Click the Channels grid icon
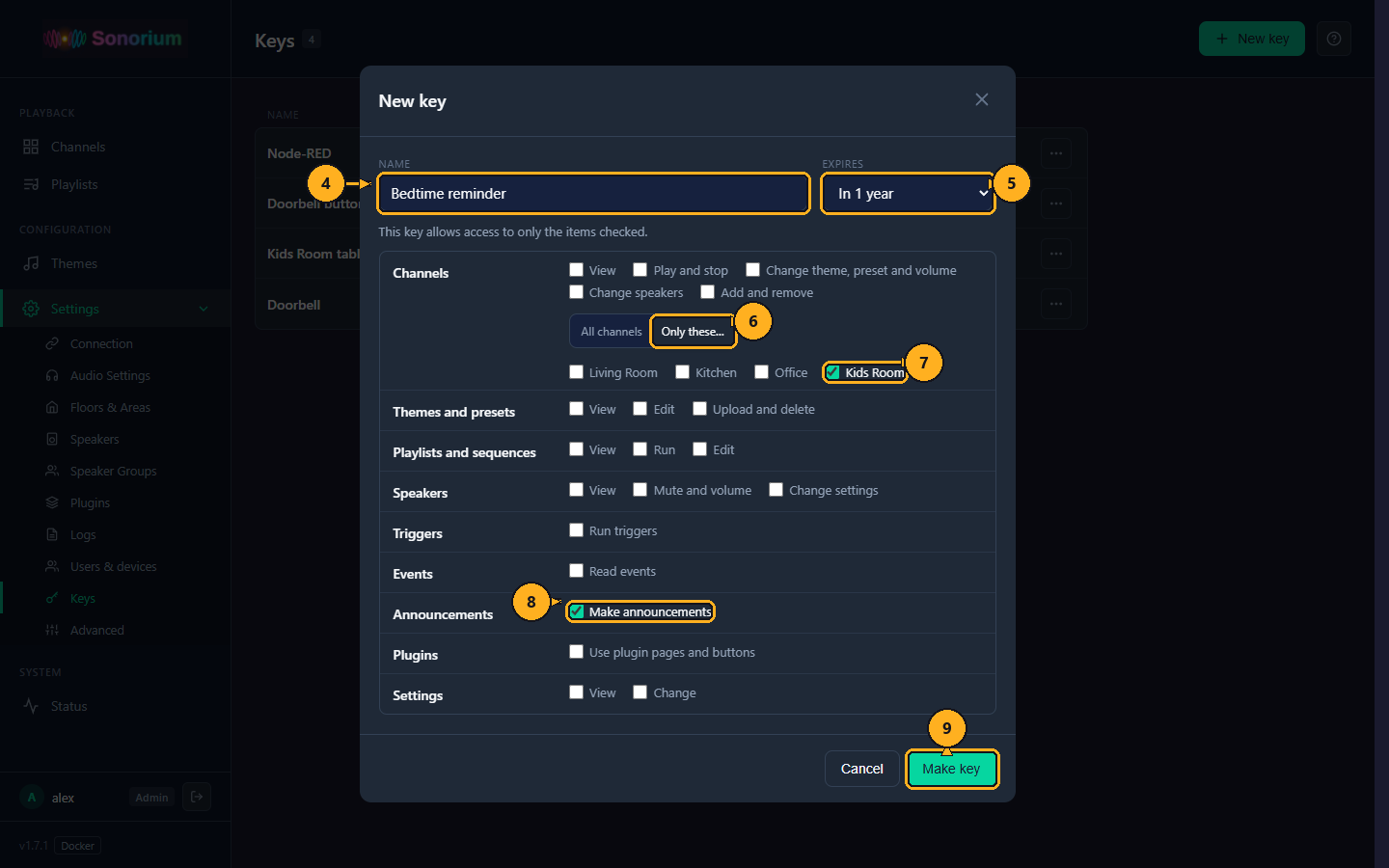Image resolution: width=1389 pixels, height=868 pixels. 31,147
